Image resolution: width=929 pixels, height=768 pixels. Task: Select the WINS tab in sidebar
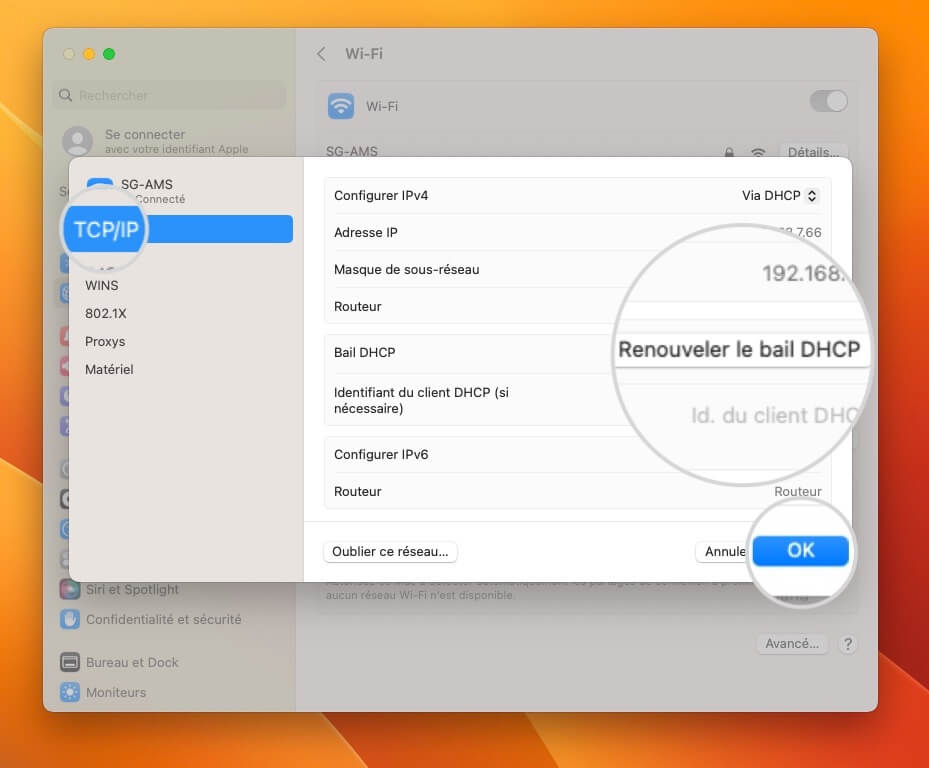102,286
